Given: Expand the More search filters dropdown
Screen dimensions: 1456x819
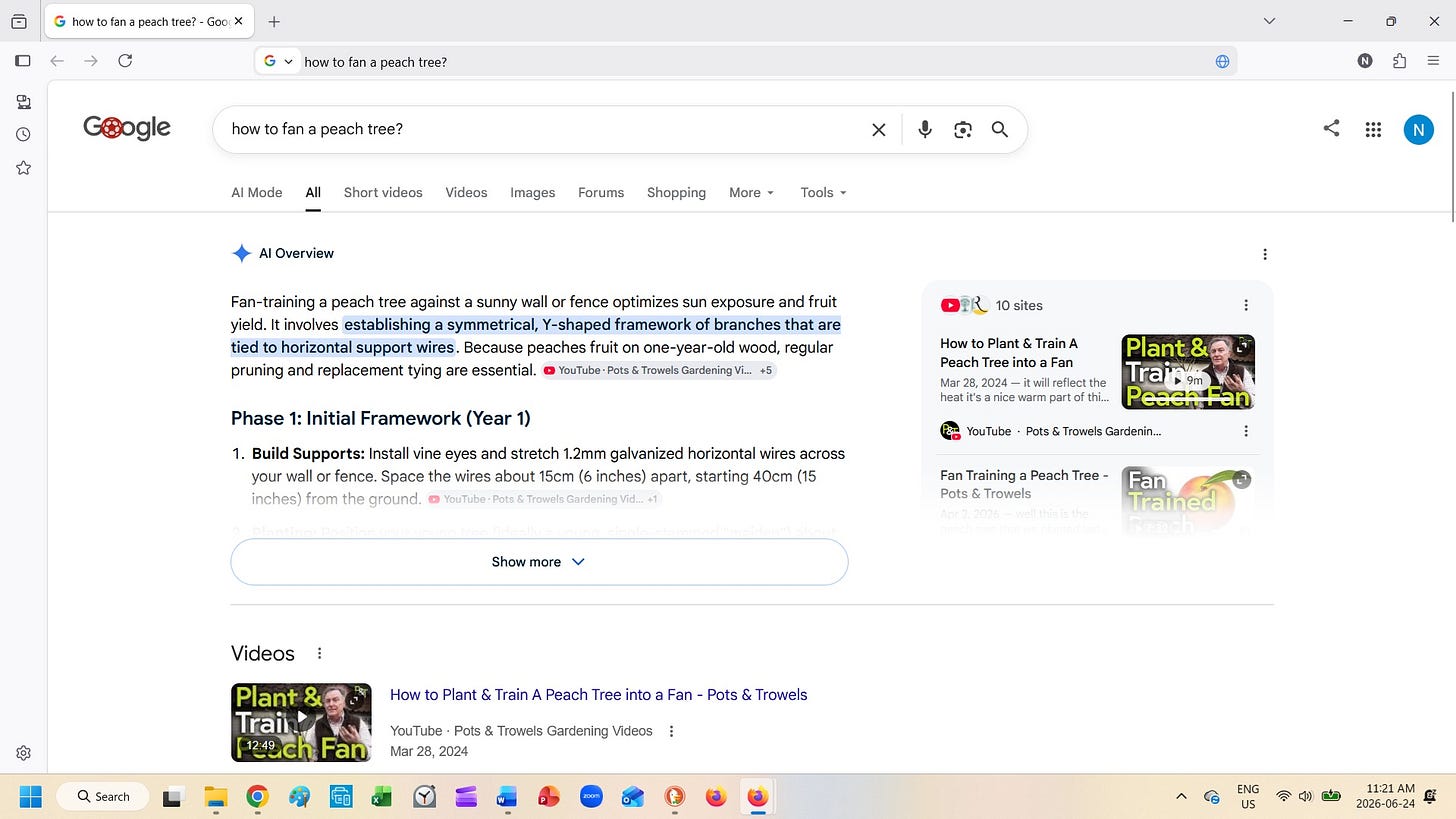Looking at the screenshot, I should [752, 193].
